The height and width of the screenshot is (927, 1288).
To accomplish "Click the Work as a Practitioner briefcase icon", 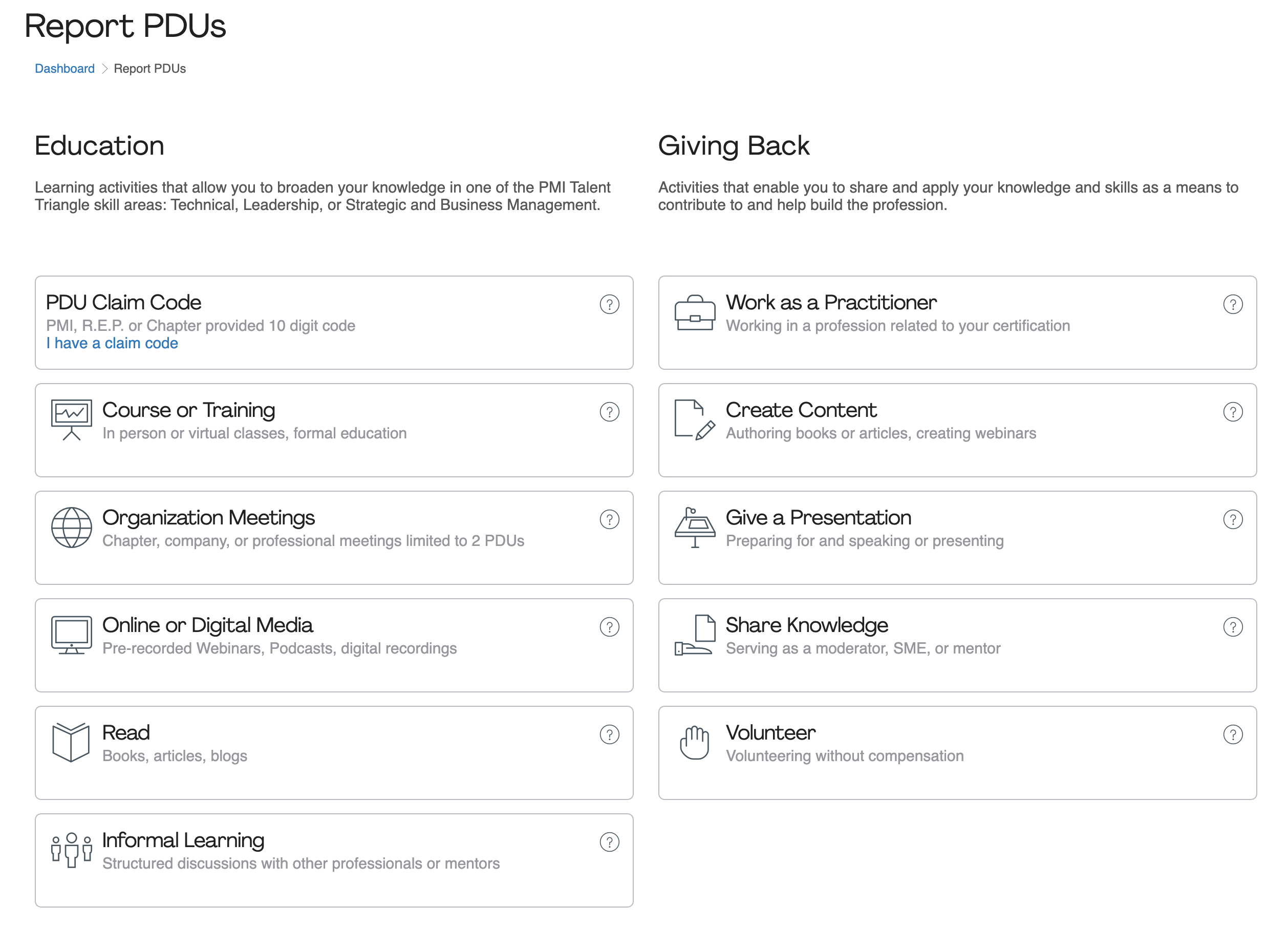I will pyautogui.click(x=695, y=312).
